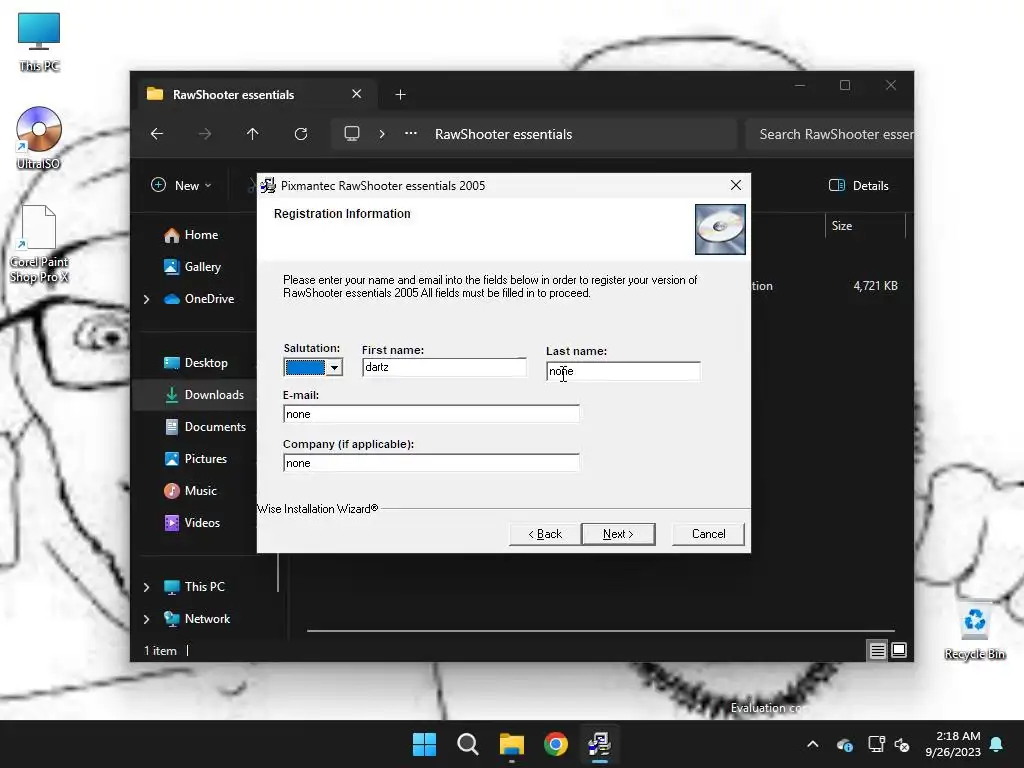Close the RawShooter essentials tab
Viewport: 1024px width, 768px height.
click(357, 94)
